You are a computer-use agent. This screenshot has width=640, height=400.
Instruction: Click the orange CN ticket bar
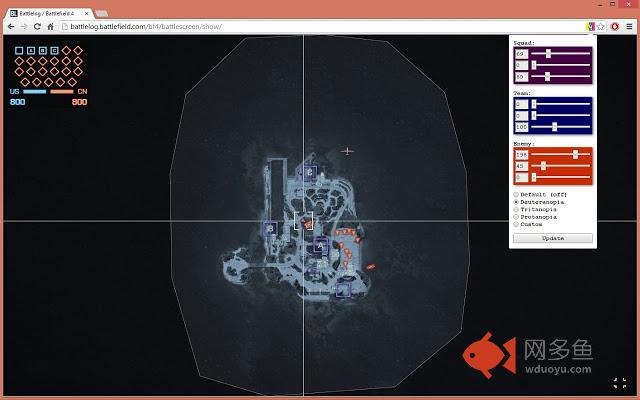(x=62, y=91)
